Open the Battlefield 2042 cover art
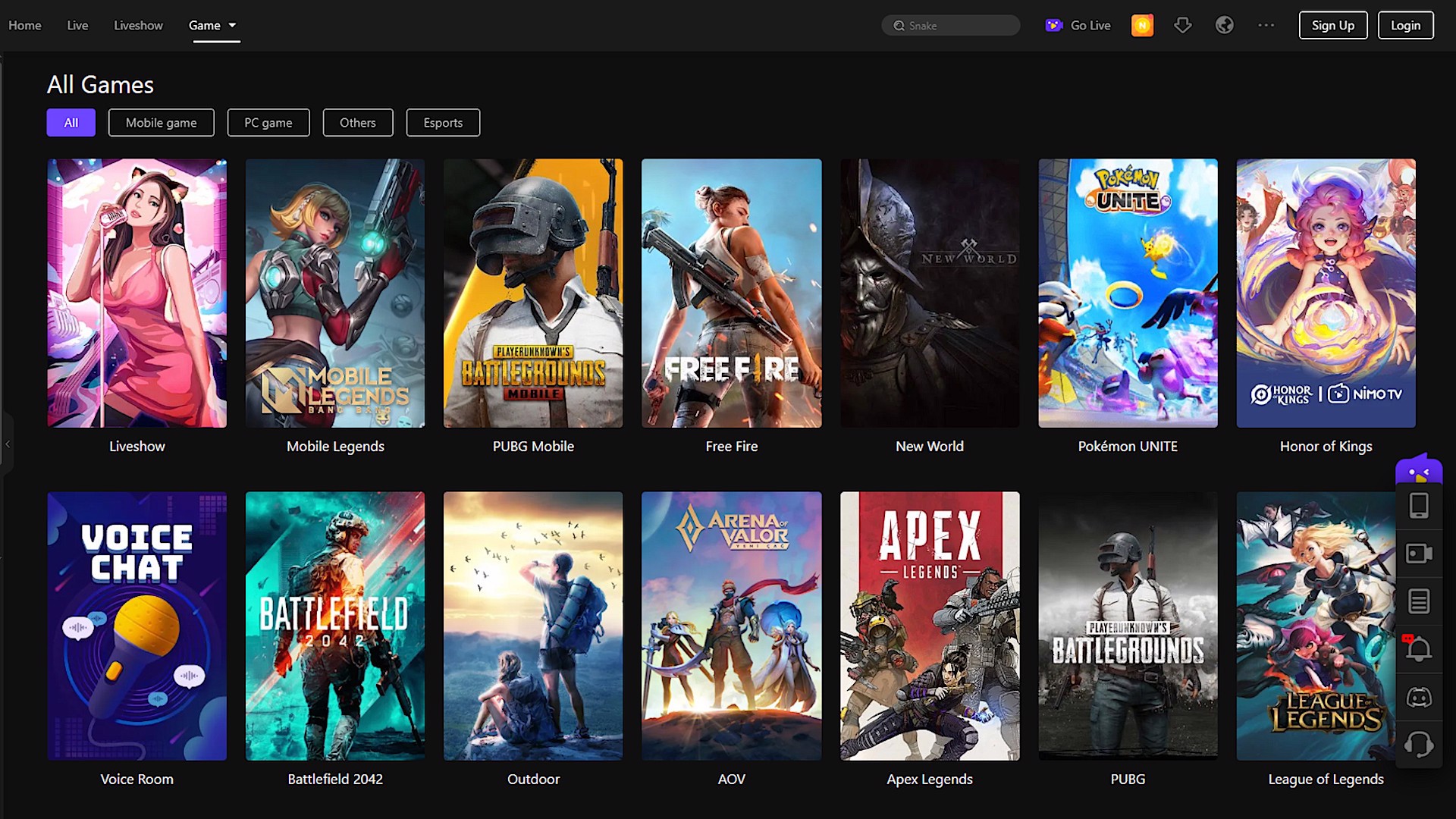 tap(335, 626)
